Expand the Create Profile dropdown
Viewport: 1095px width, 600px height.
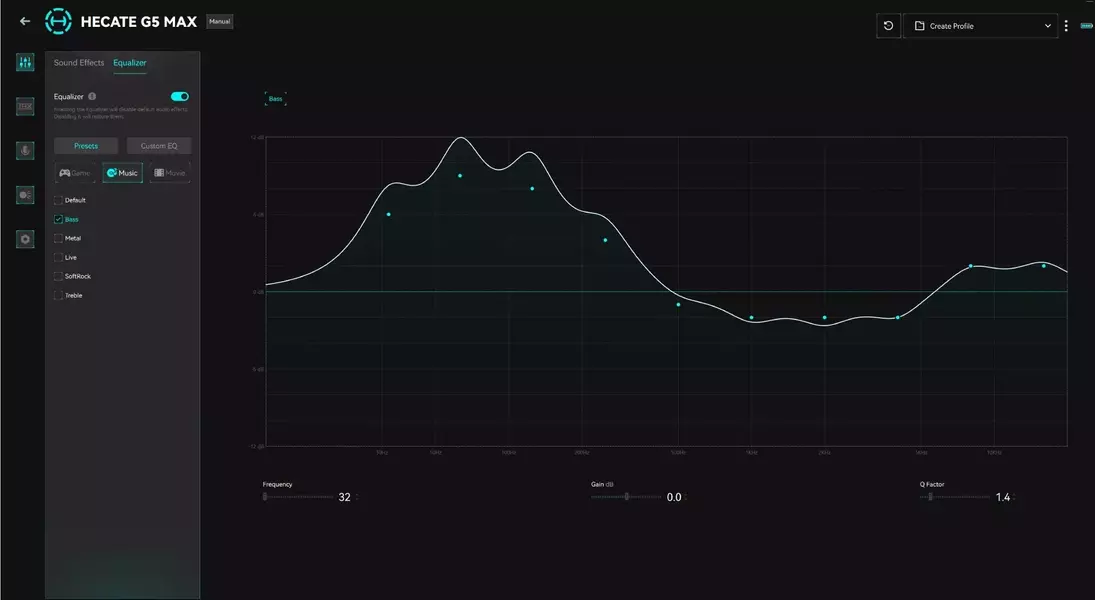[x=980, y=26]
